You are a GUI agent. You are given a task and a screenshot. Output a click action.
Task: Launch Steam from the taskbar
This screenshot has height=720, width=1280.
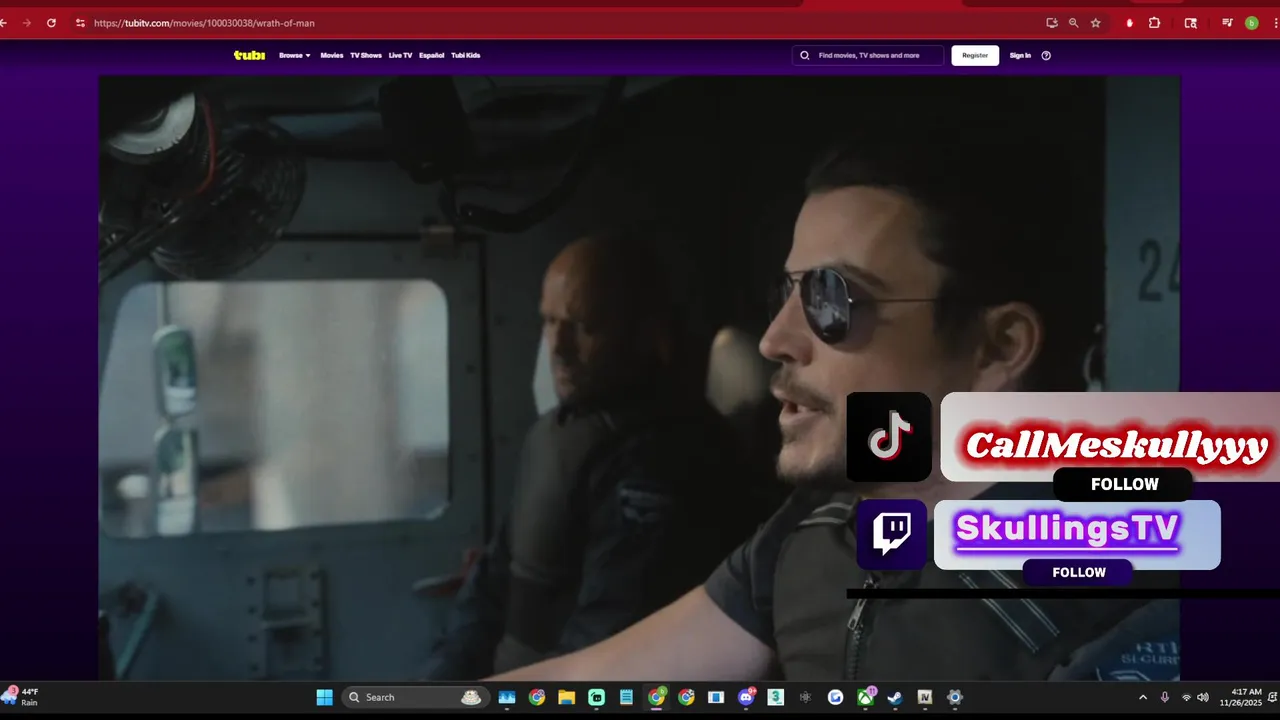click(x=895, y=697)
